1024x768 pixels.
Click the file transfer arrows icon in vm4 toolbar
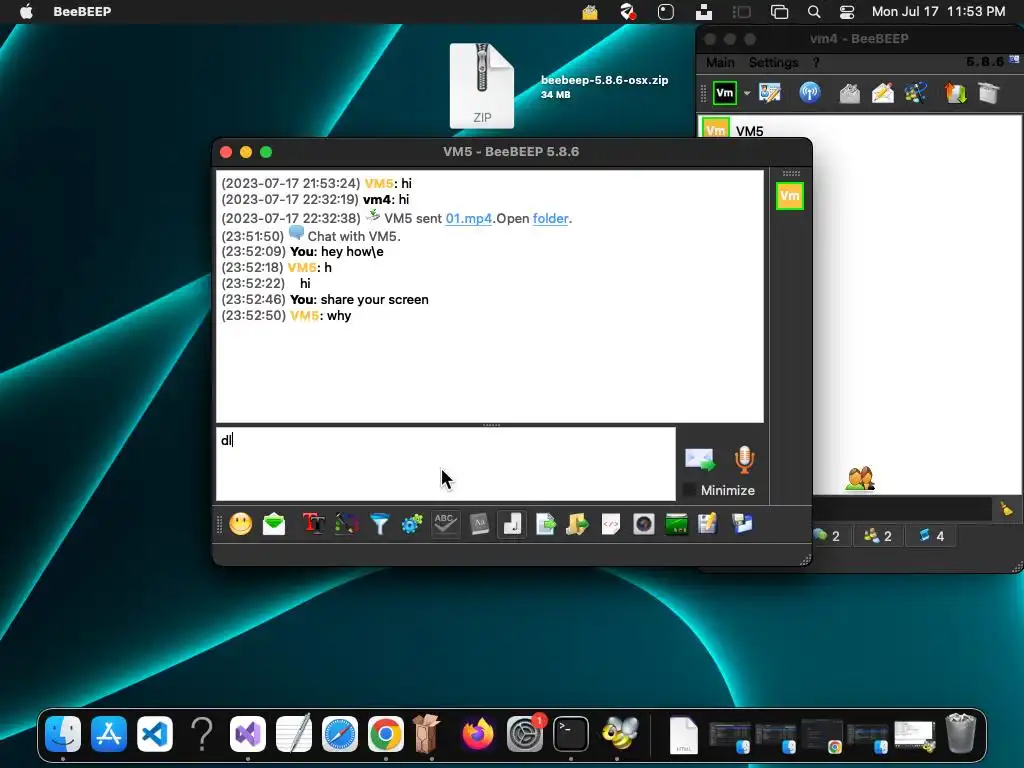tap(955, 93)
